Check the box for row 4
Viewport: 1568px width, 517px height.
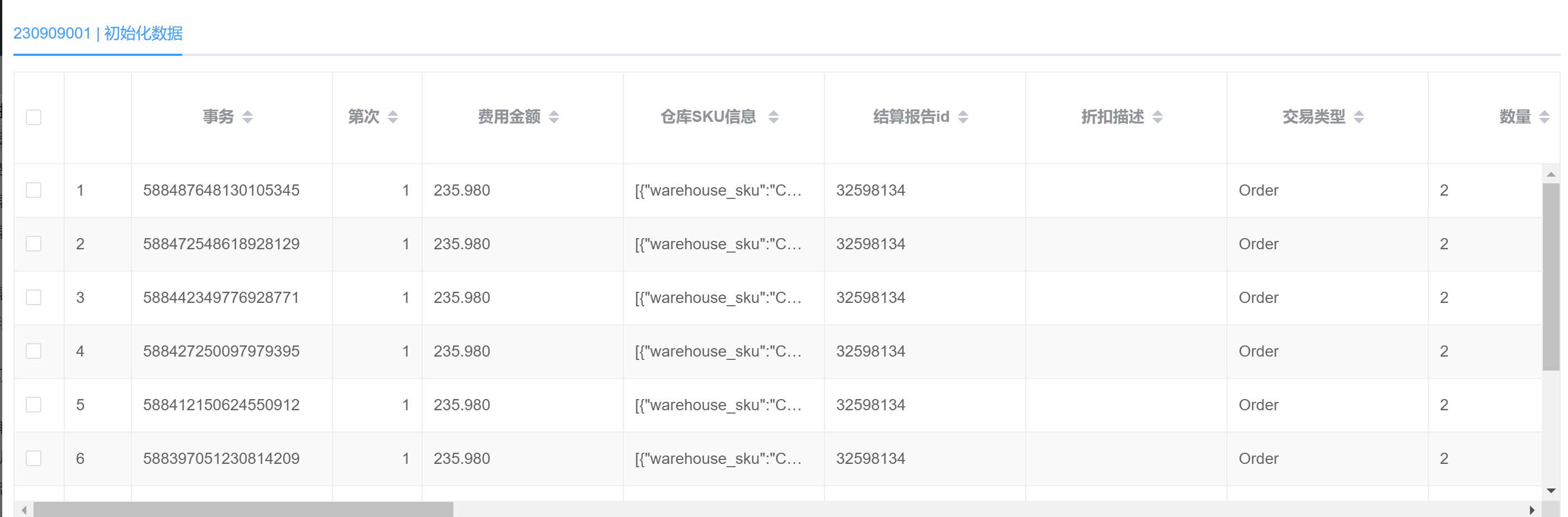tap(34, 351)
